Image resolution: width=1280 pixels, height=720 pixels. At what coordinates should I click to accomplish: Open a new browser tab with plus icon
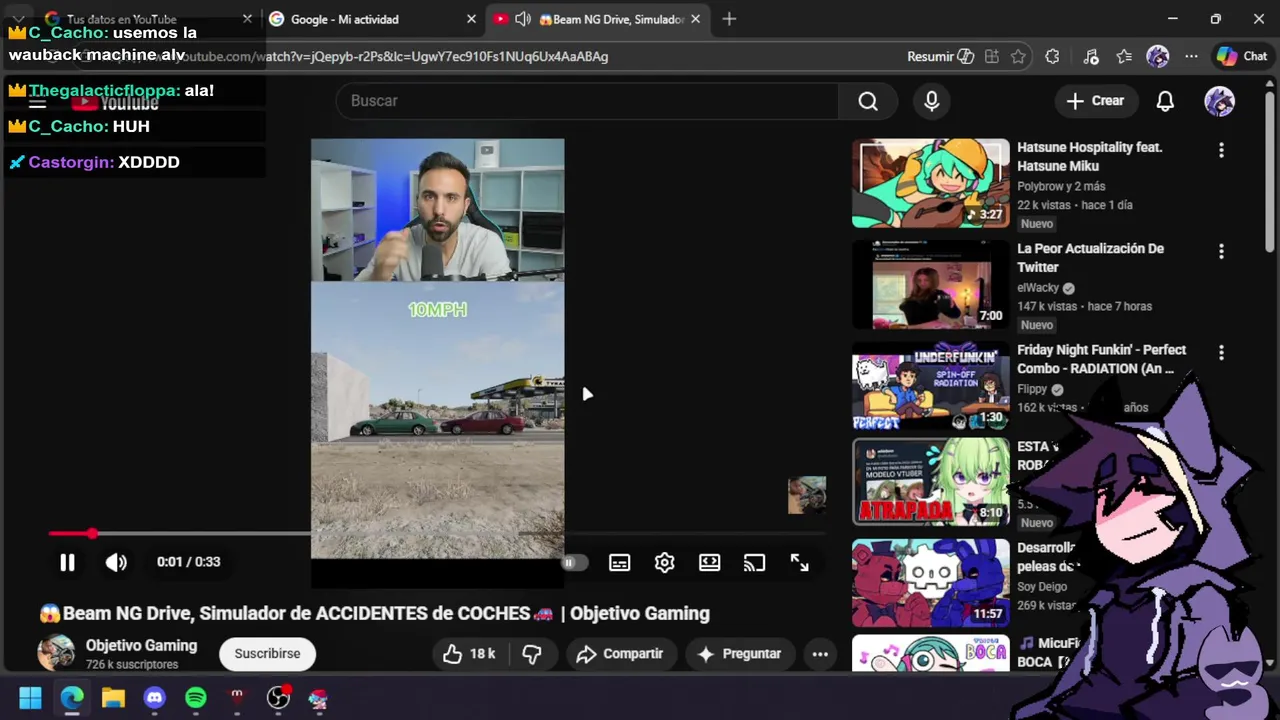tap(729, 19)
